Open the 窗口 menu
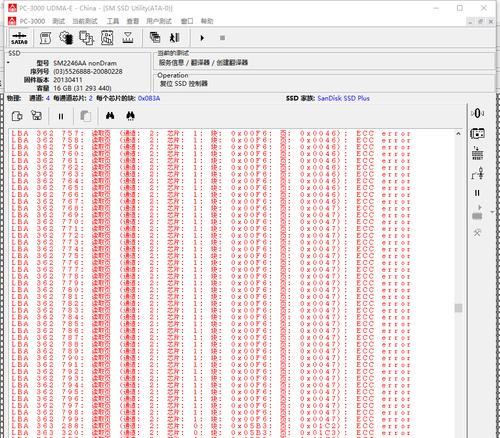 tap(187, 21)
